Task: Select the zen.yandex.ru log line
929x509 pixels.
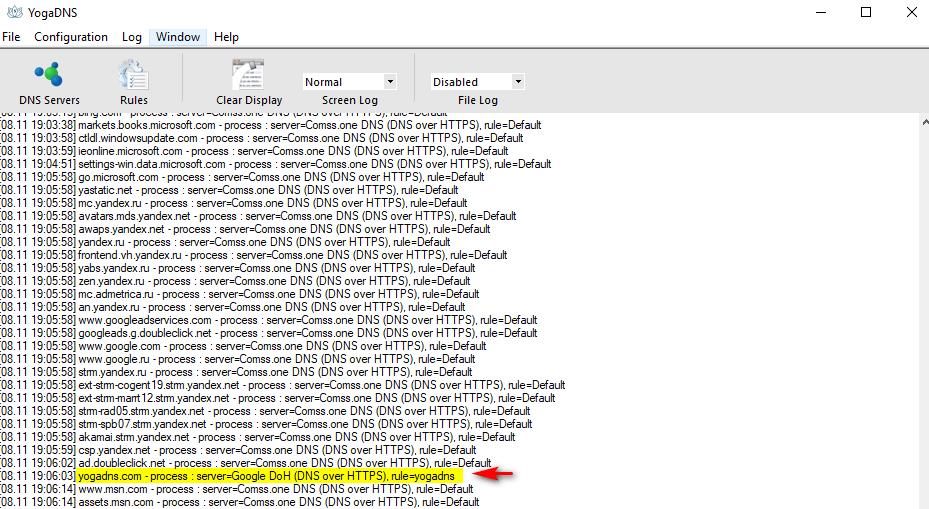Action: 235,281
